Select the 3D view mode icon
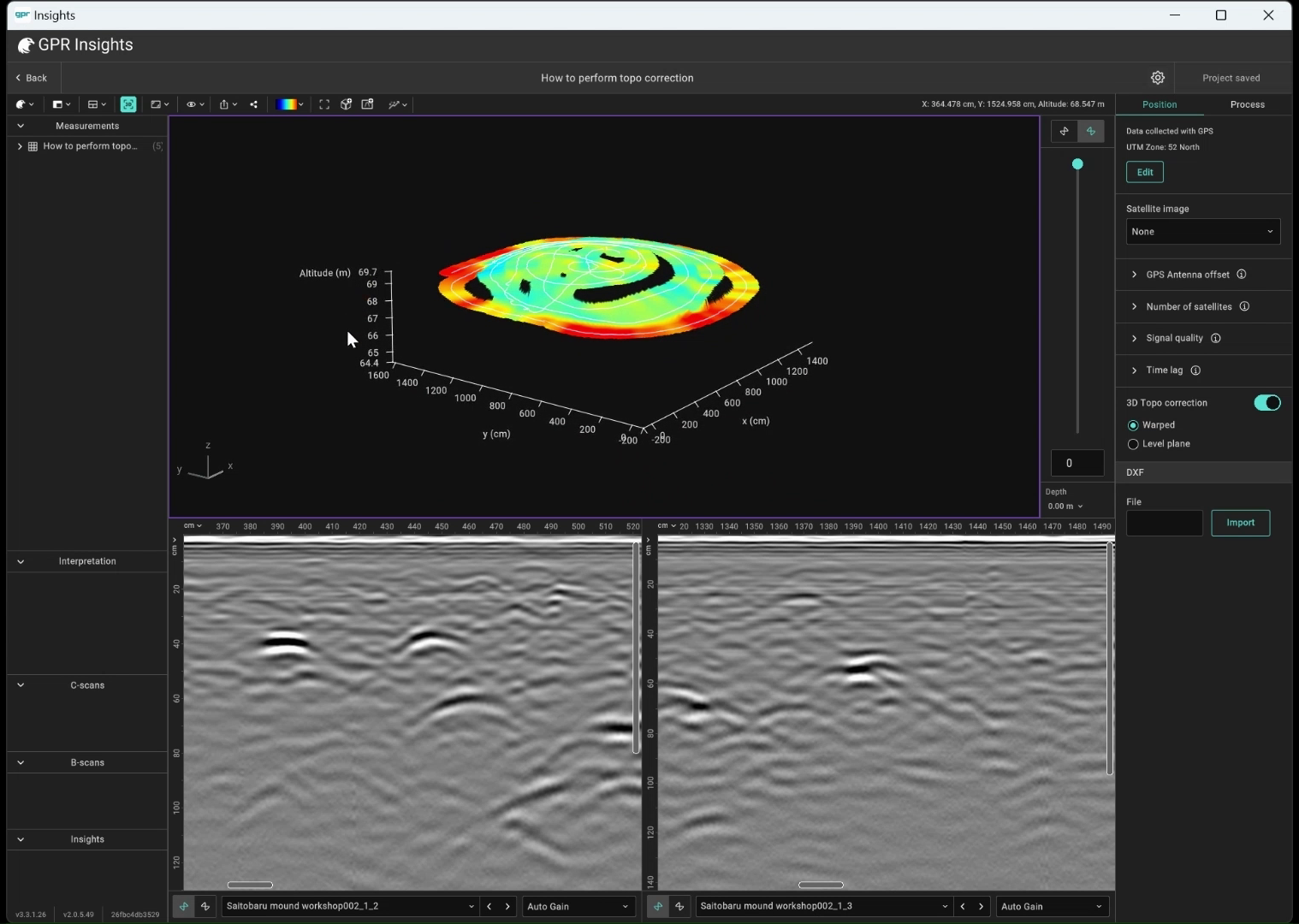 (128, 104)
